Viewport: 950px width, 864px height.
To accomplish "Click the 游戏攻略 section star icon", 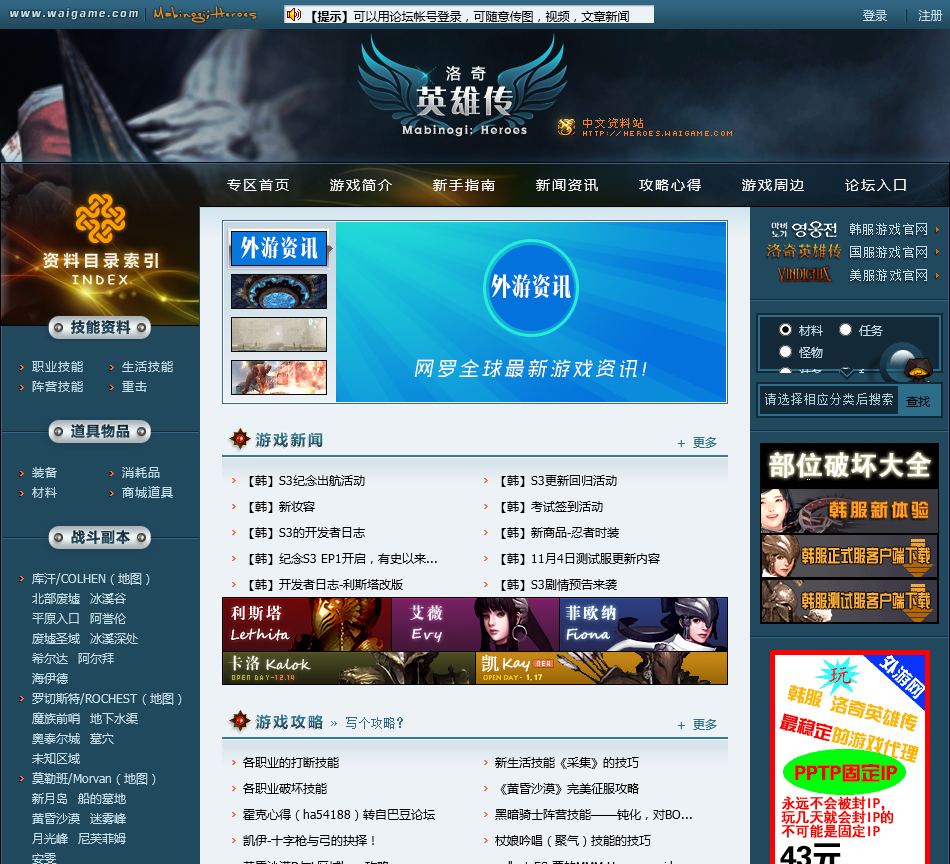I will (x=240, y=721).
